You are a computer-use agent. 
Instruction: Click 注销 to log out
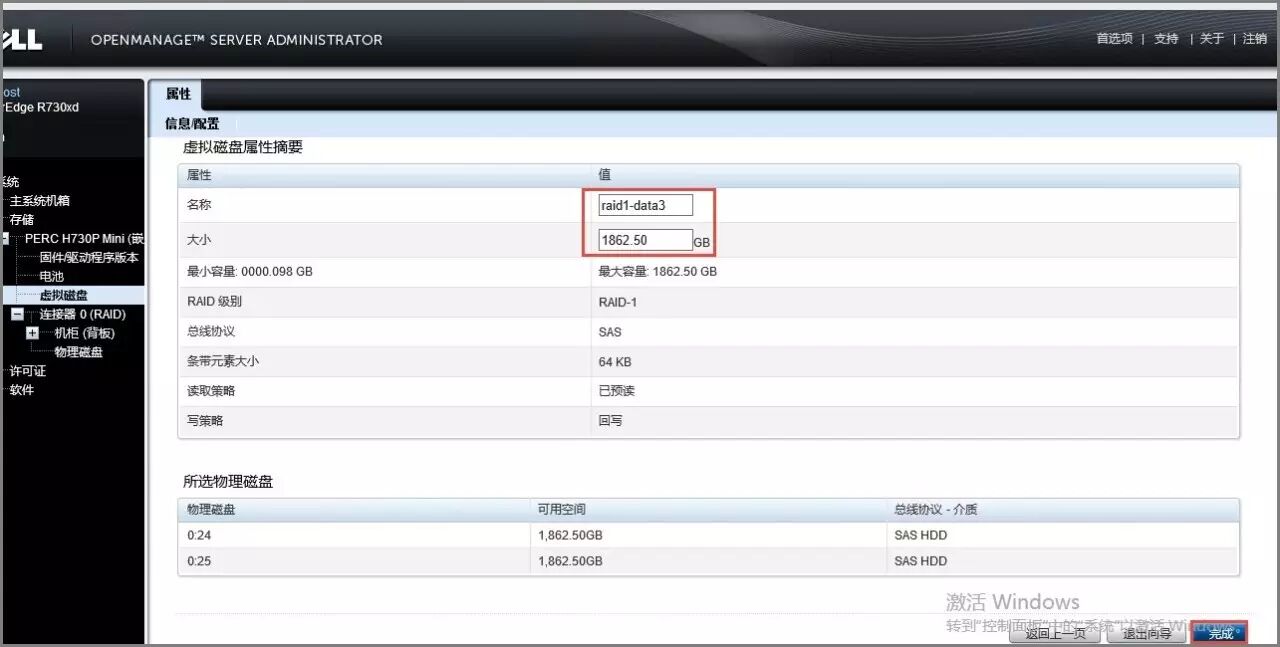(x=1255, y=39)
